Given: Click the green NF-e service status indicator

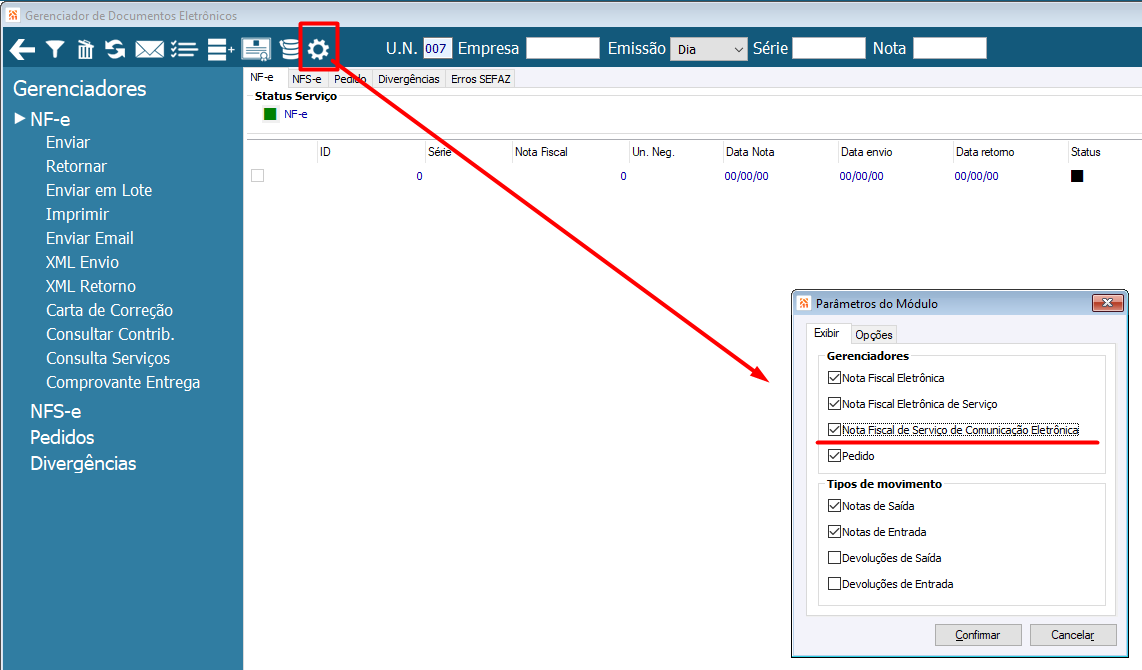Looking at the screenshot, I should pyautogui.click(x=270, y=114).
